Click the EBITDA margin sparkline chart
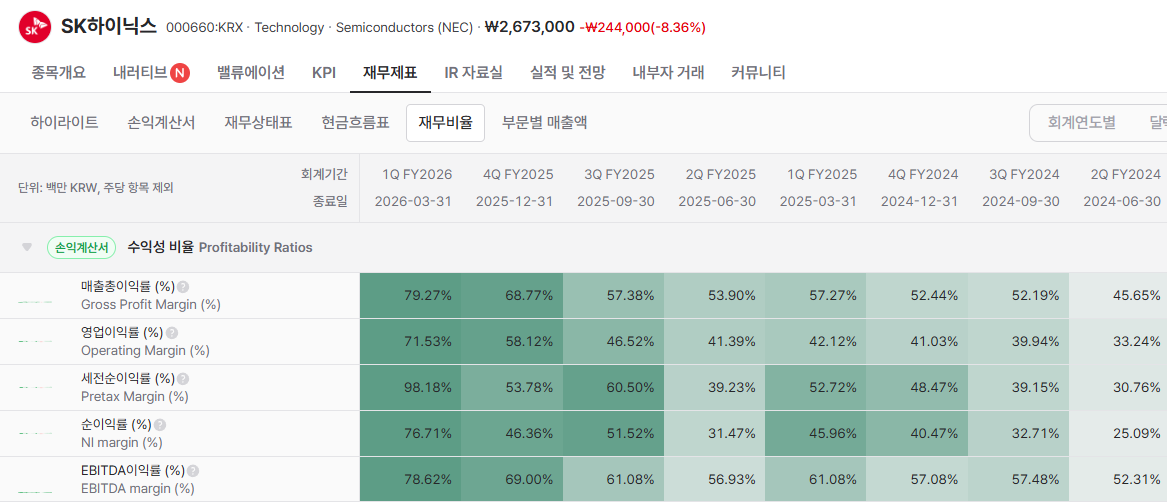This screenshot has width=1167, height=502. [x=36, y=492]
